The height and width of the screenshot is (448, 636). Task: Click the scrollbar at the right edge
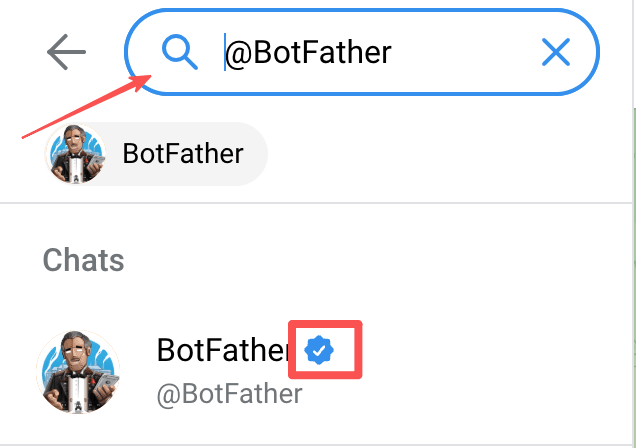(630, 250)
